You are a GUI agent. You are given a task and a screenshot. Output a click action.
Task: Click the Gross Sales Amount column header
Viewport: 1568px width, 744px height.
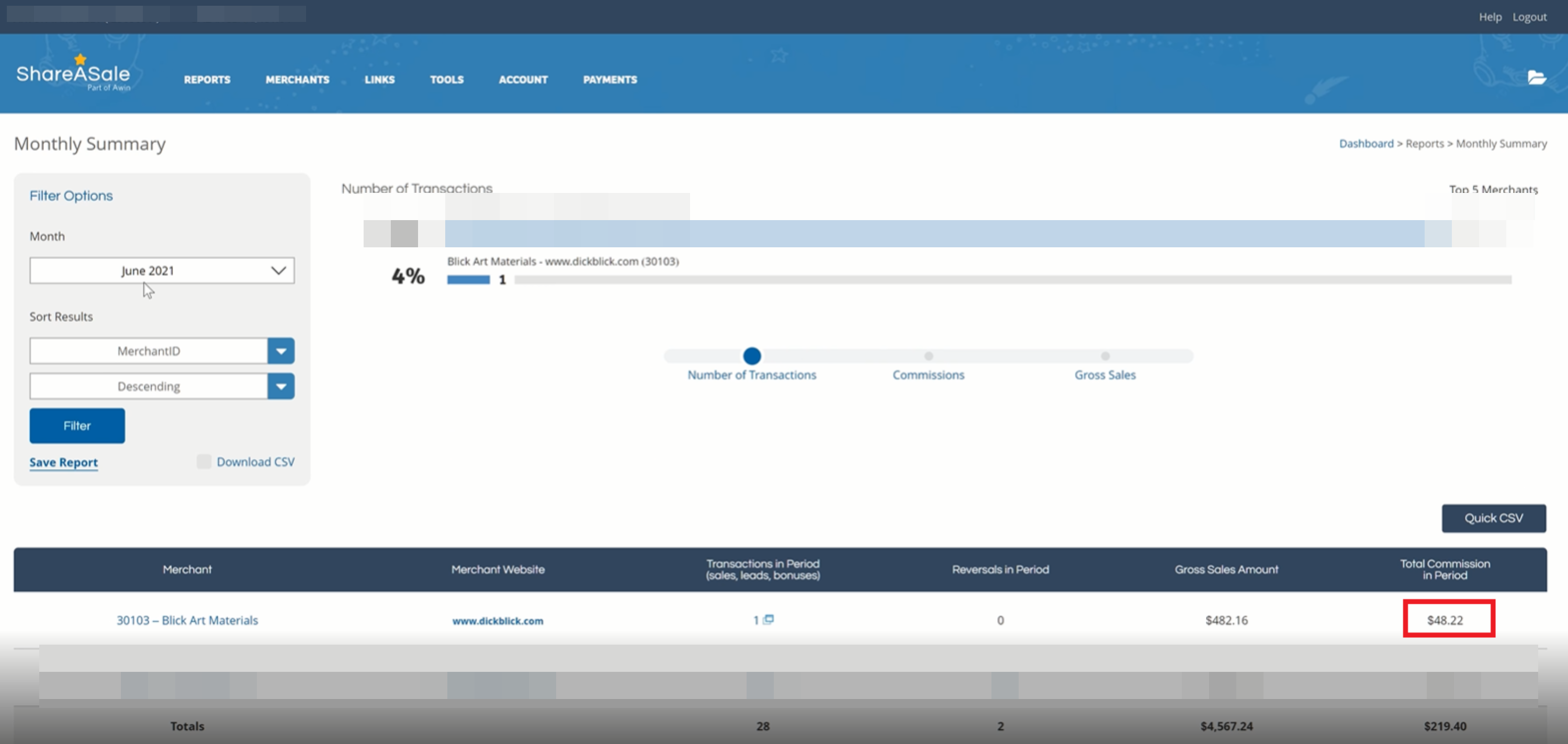[1226, 569]
